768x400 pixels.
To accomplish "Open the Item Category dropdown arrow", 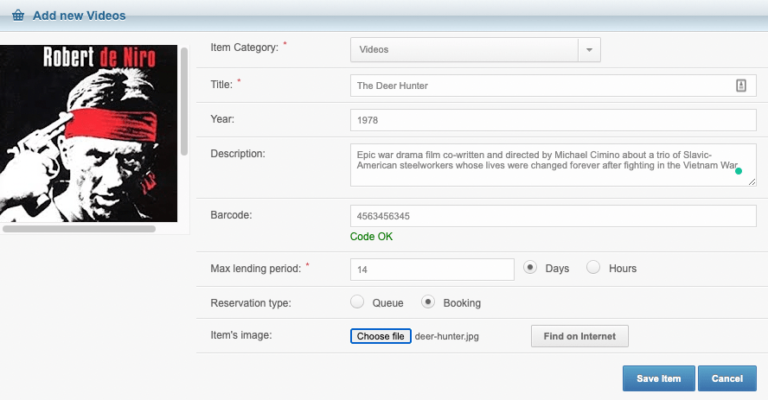I will 589,49.
